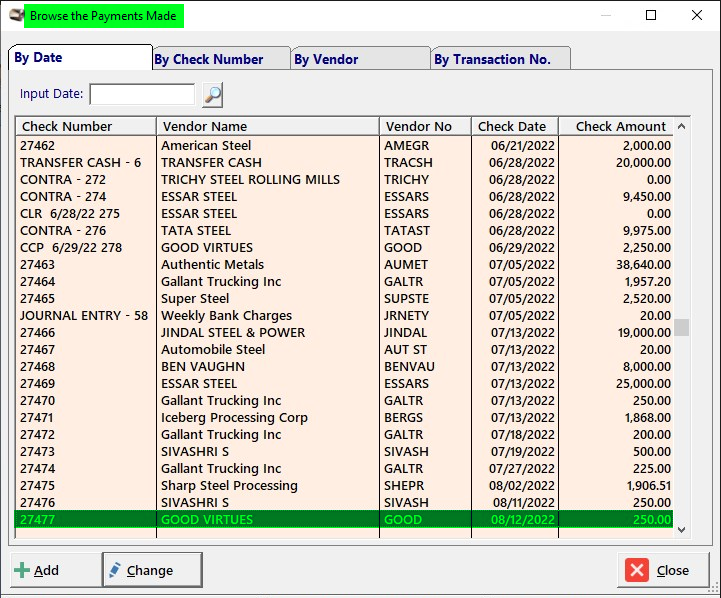Click the 20,000.00 check amount
This screenshot has width=721, height=598.
[643, 163]
